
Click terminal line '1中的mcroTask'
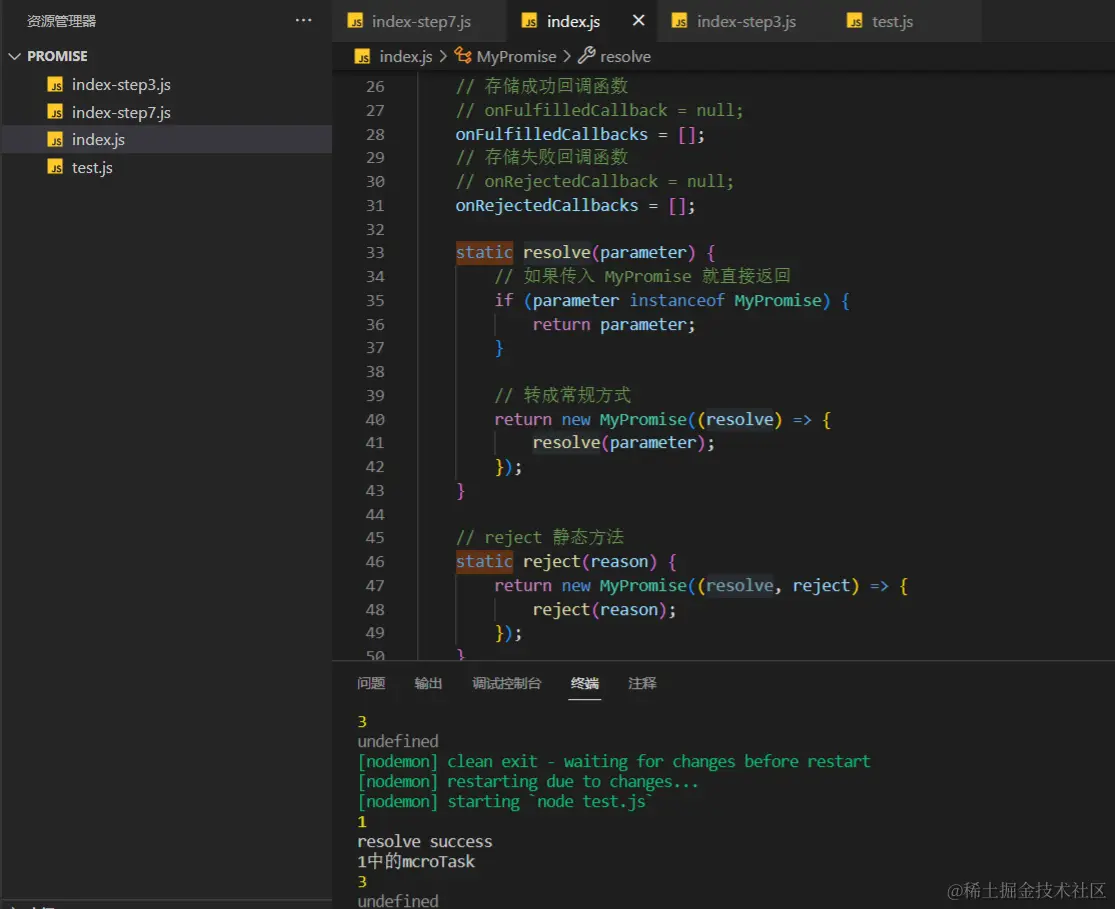coord(416,861)
